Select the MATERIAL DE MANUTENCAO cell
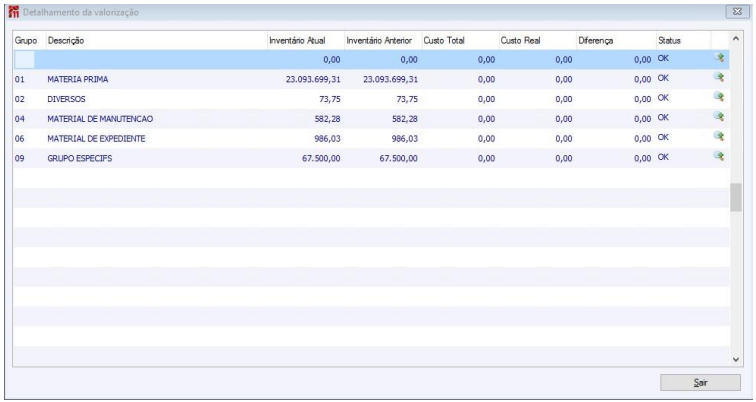The height and width of the screenshot is (402, 756). [x=100, y=119]
